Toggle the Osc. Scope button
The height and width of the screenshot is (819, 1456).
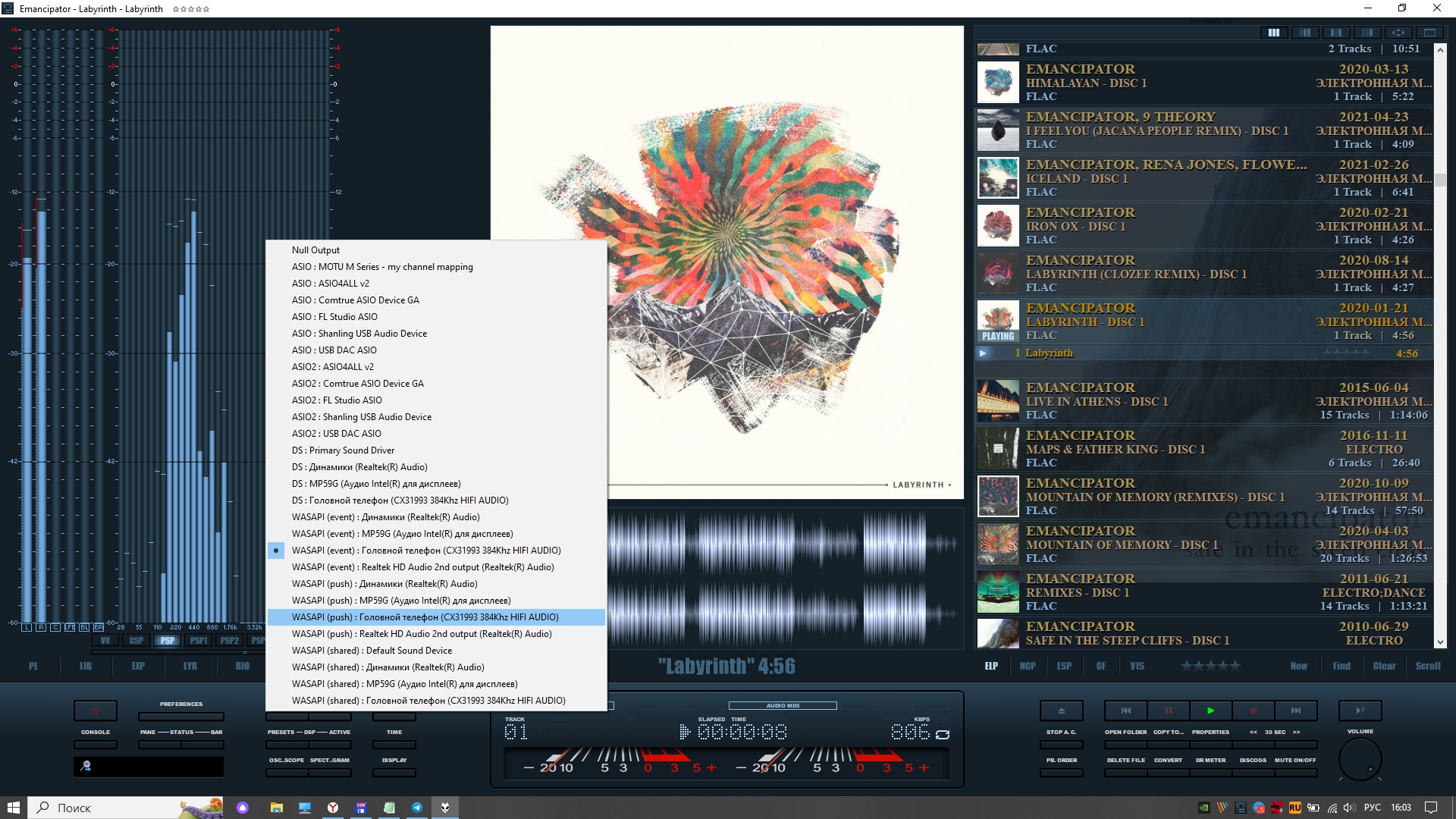point(287,773)
